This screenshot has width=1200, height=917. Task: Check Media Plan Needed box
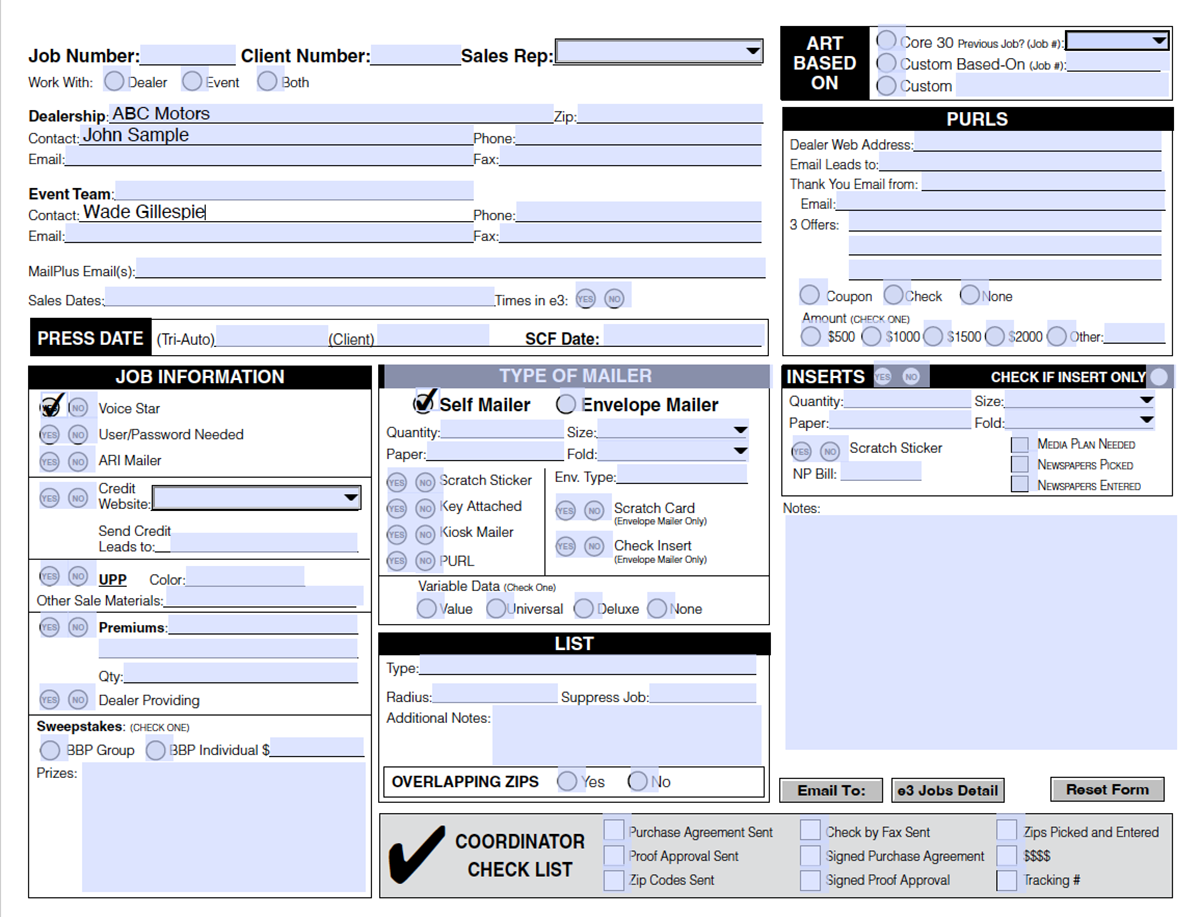[x=1020, y=444]
